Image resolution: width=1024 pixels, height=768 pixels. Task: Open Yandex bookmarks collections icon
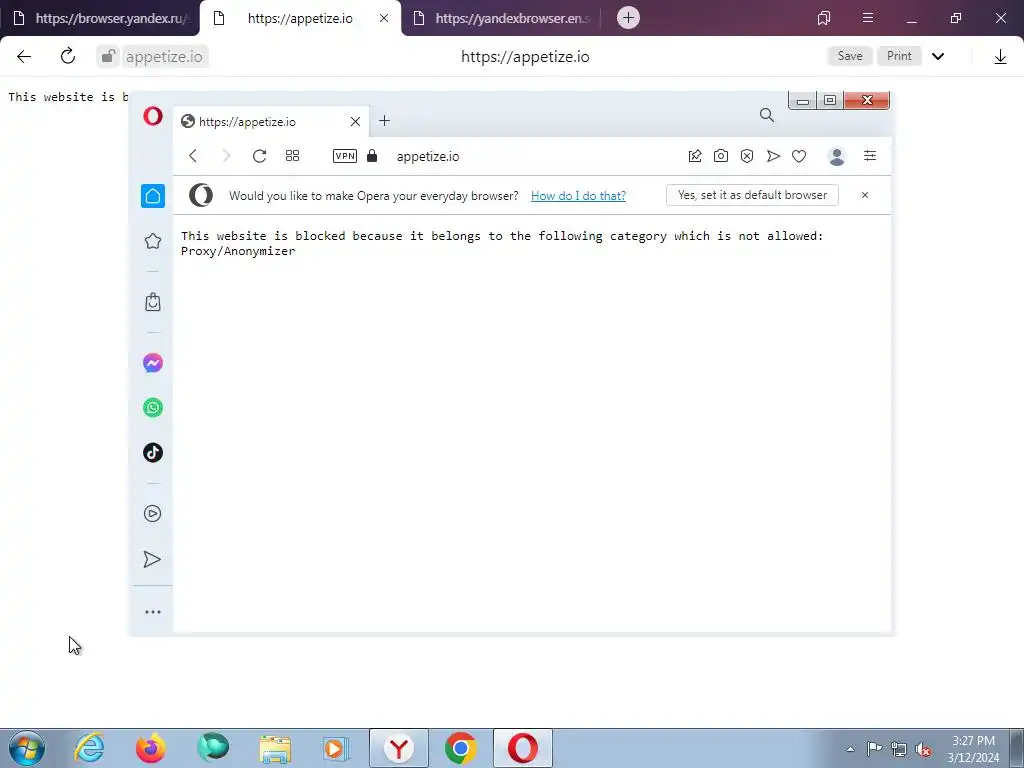[x=824, y=18]
